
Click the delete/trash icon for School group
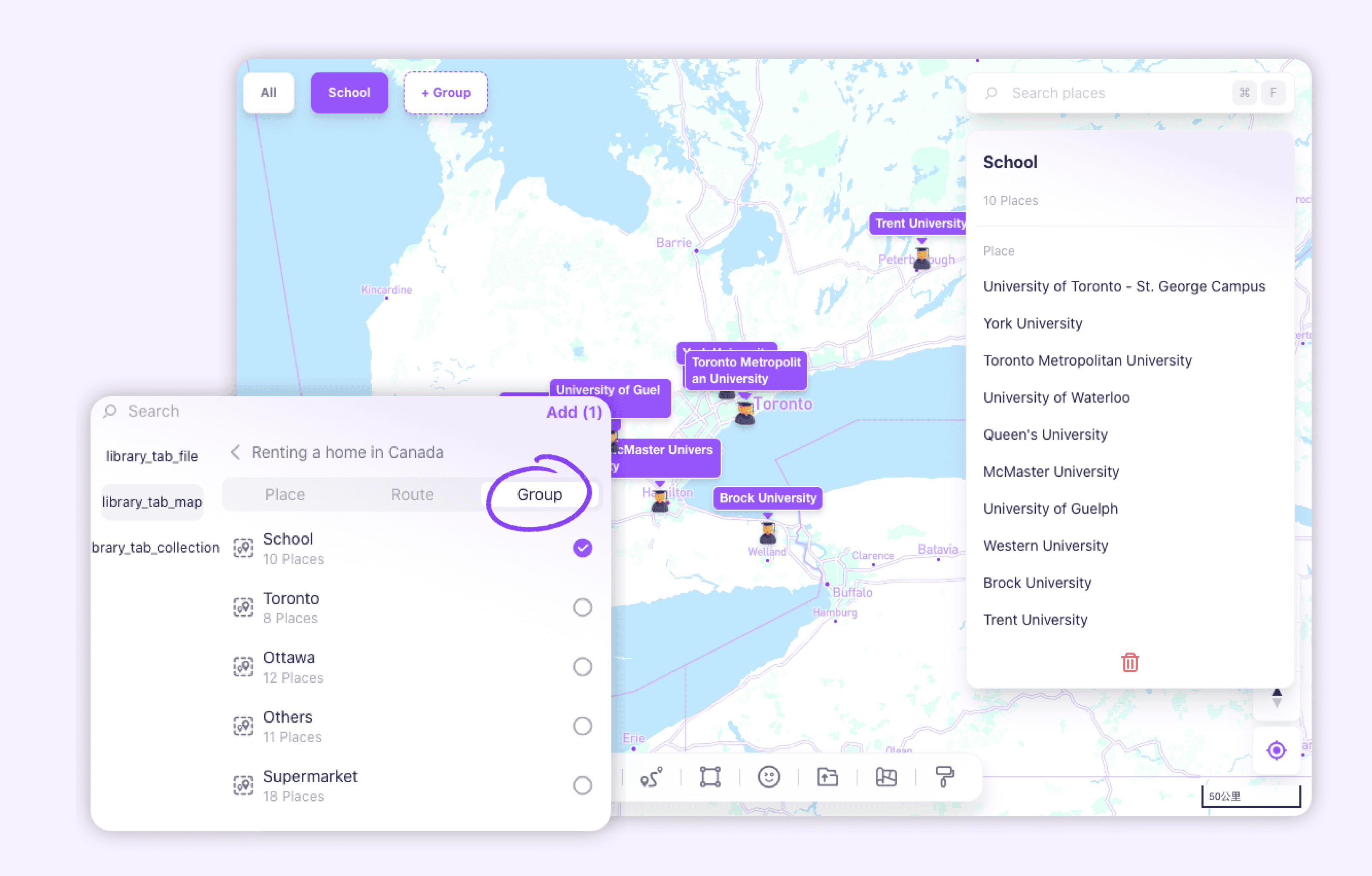coord(1130,662)
